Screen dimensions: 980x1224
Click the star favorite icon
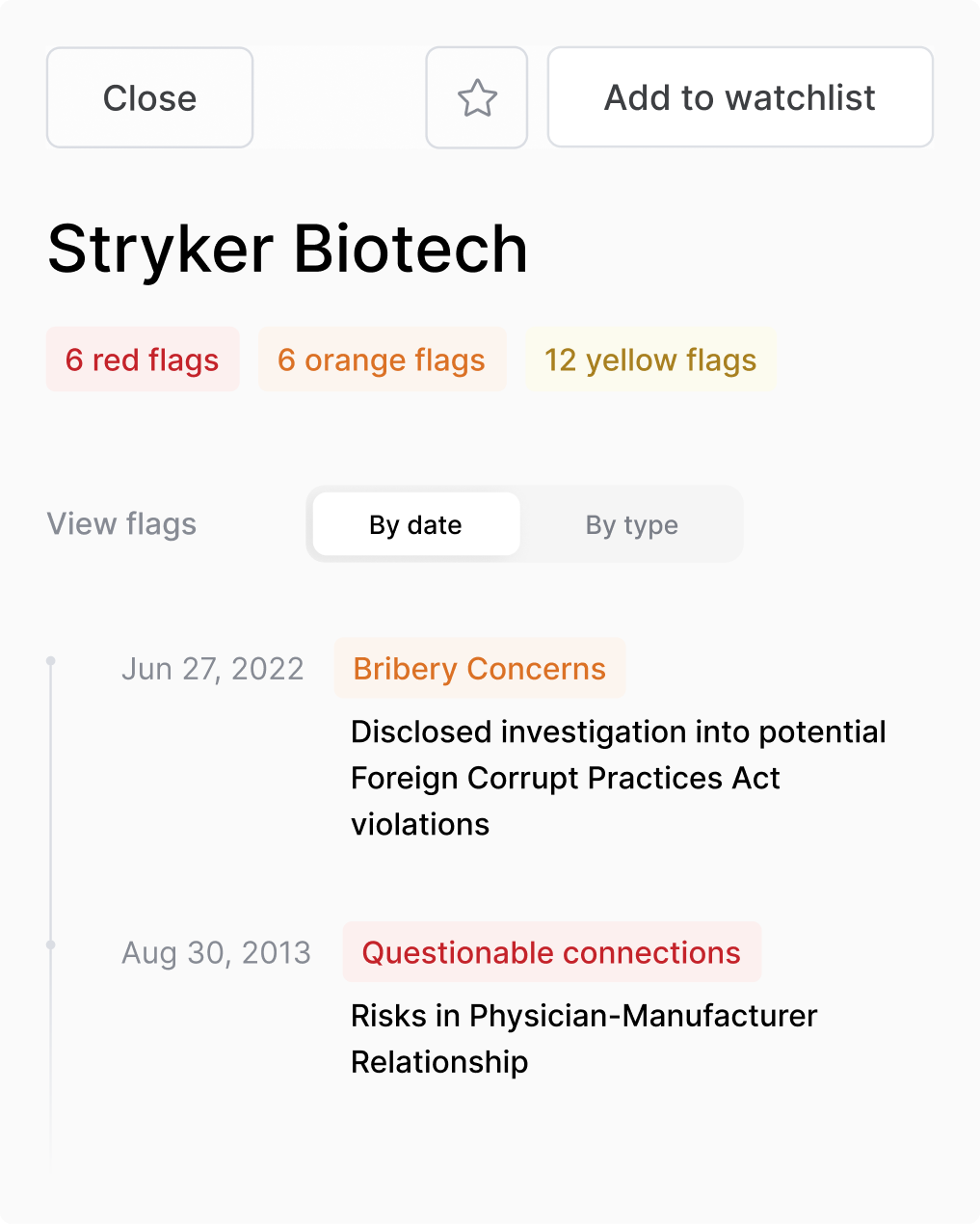tap(477, 98)
